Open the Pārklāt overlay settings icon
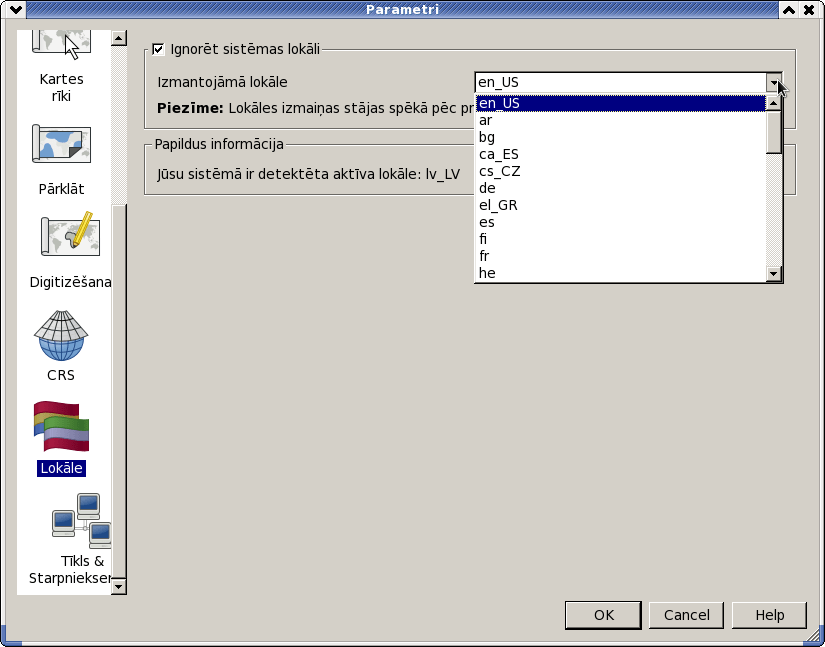Viewport: 825px width, 647px height. 61,143
